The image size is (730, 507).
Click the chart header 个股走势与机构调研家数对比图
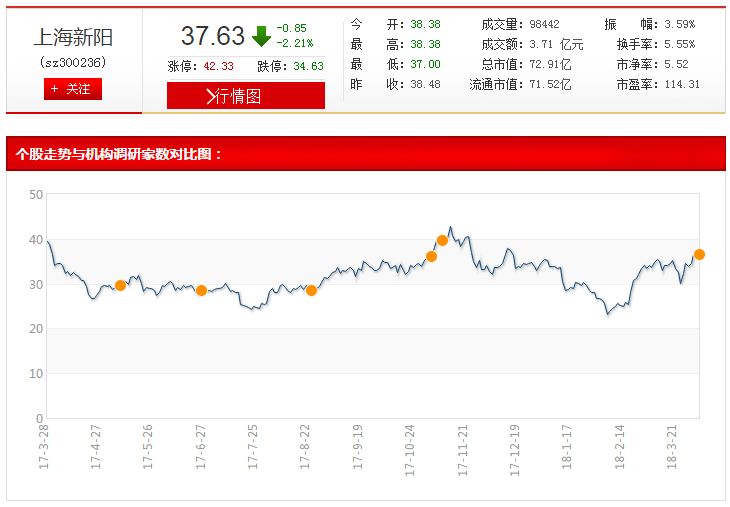[x=119, y=154]
